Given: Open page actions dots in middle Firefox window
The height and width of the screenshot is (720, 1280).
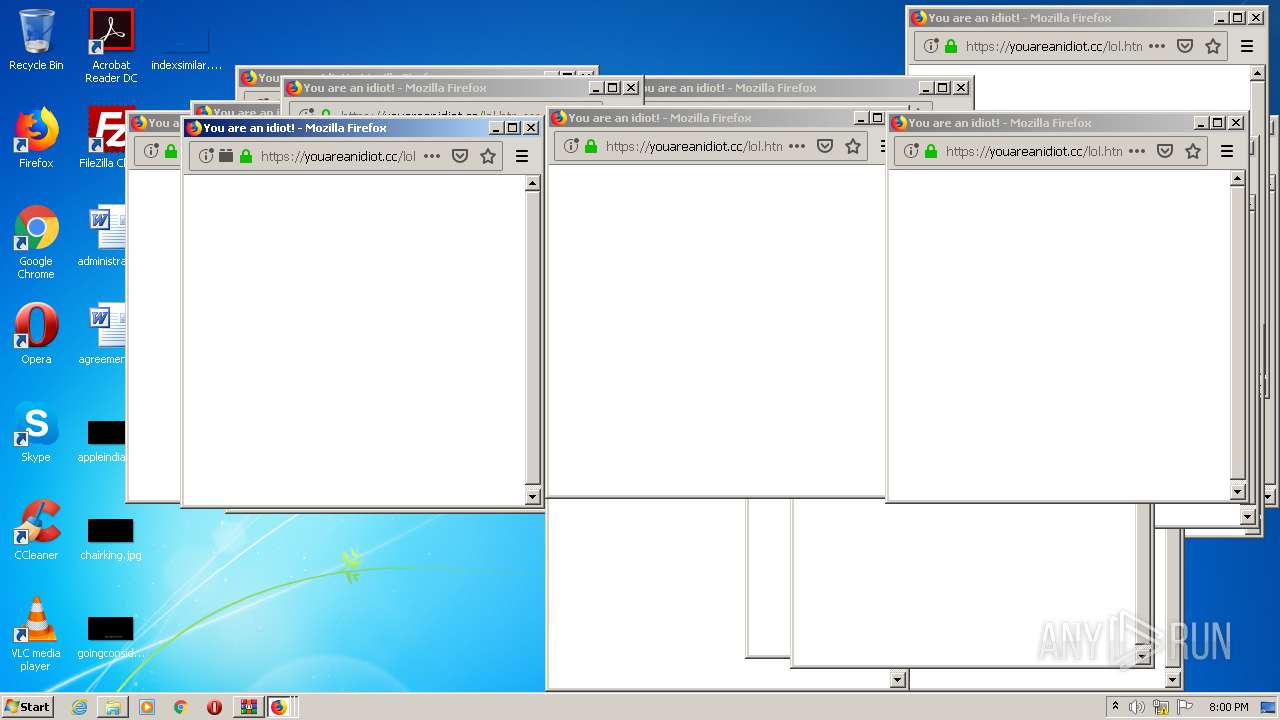Looking at the screenshot, I should click(x=797, y=146).
